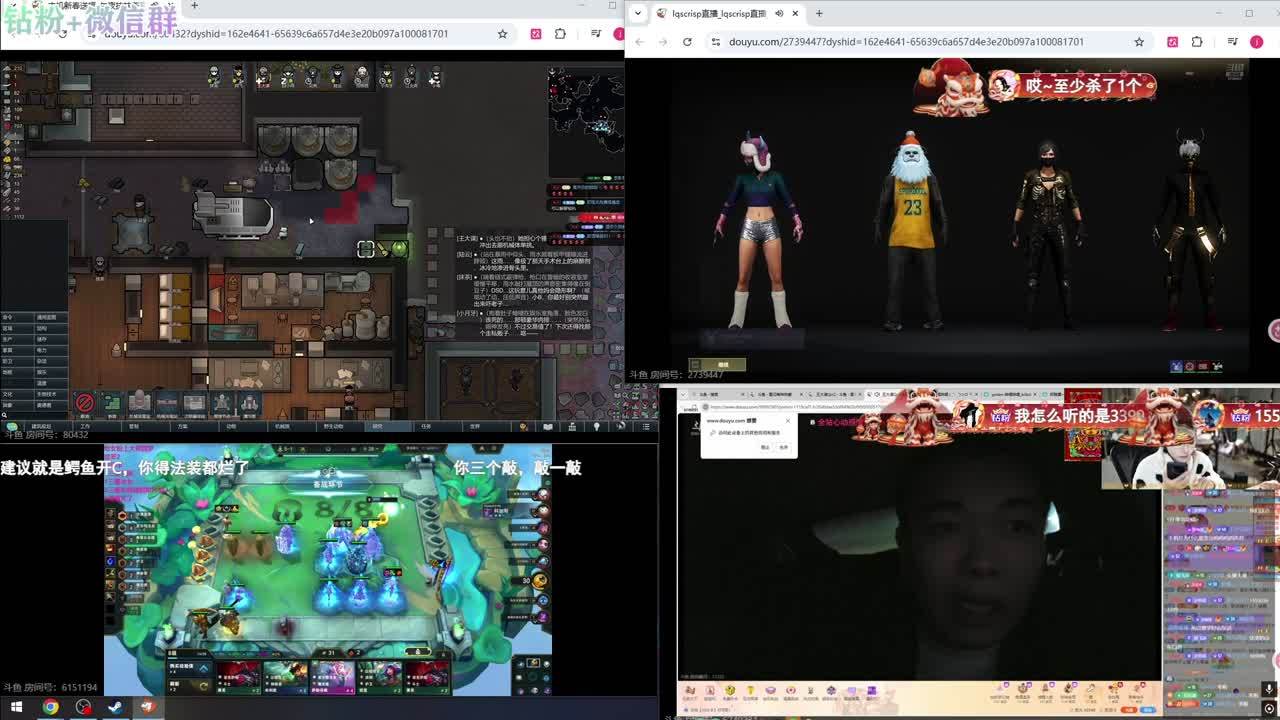The width and height of the screenshot is (1280, 720).
Task: Toggle the microphone icon in bottom-right stream
Action: pyautogui.click(x=1269, y=690)
